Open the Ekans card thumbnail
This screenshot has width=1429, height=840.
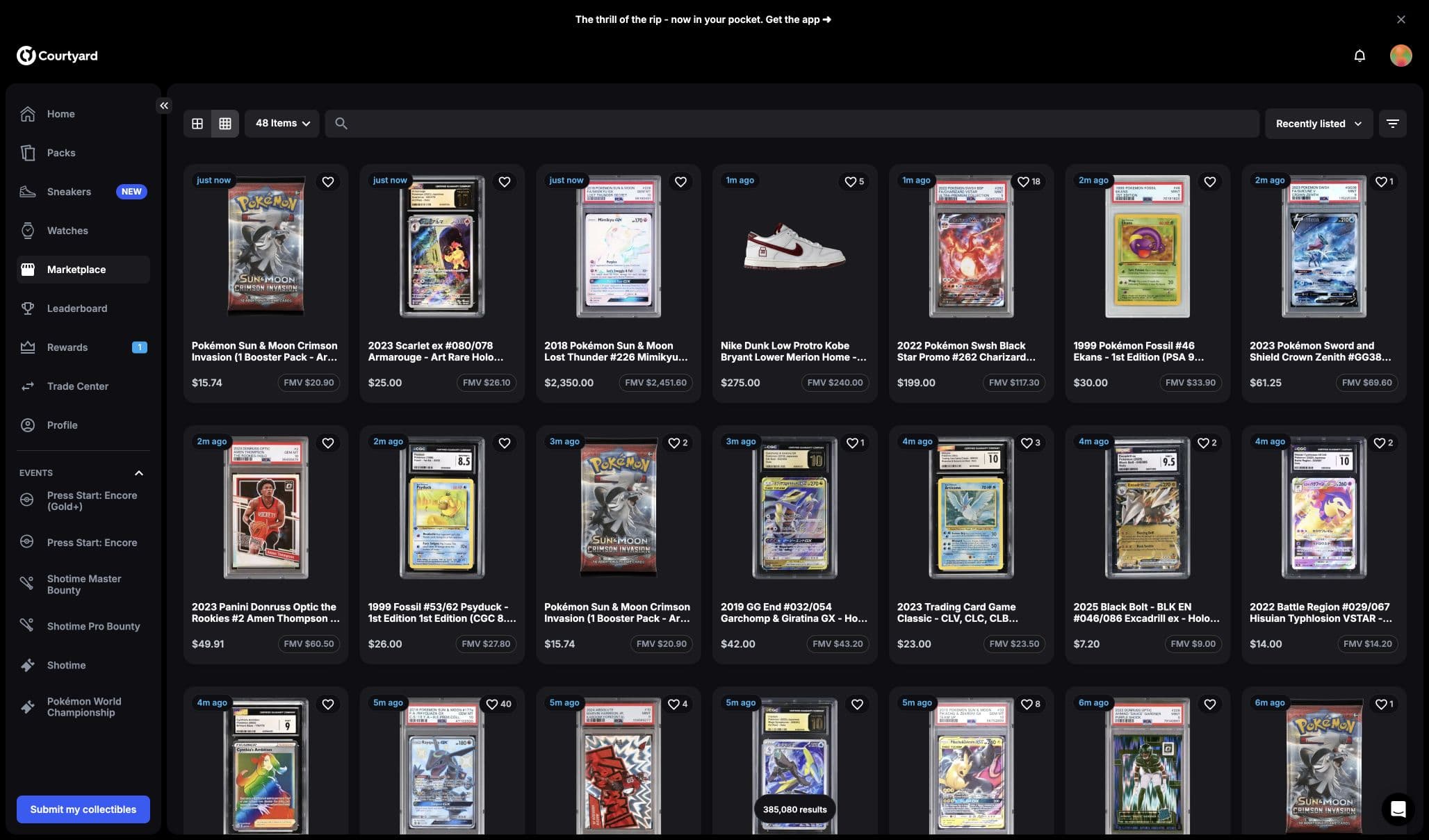coord(1147,246)
